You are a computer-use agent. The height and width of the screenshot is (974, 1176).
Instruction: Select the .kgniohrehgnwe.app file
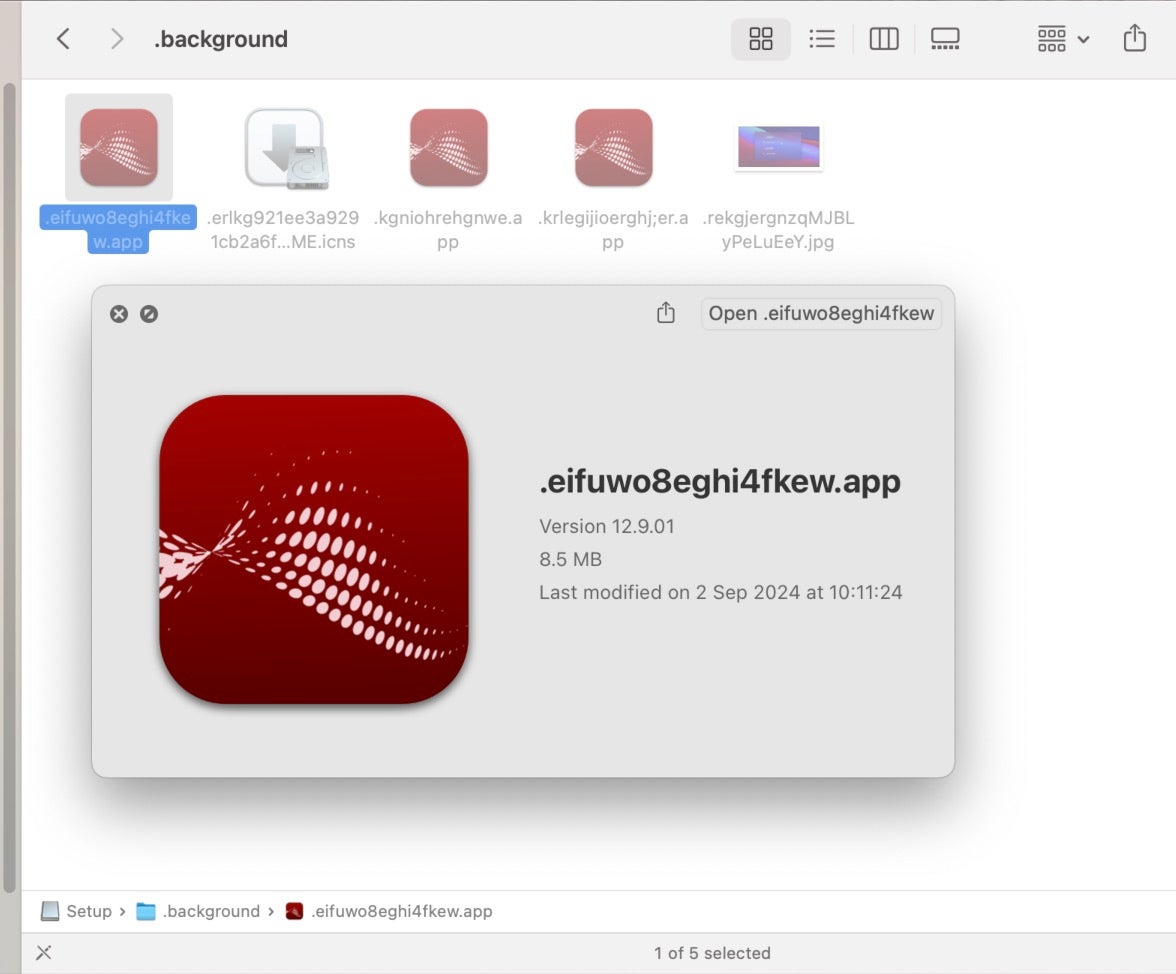[x=448, y=148]
